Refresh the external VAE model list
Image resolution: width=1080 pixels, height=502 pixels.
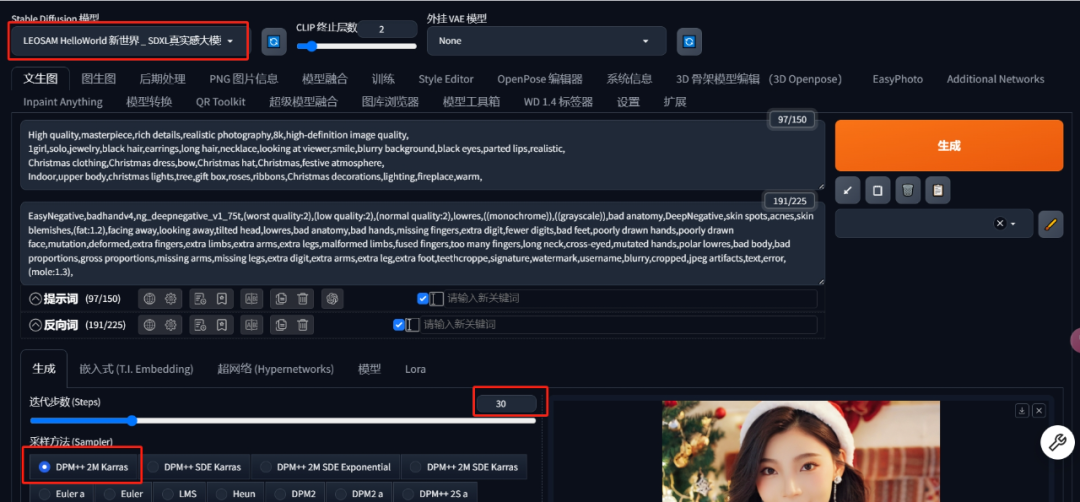[689, 42]
